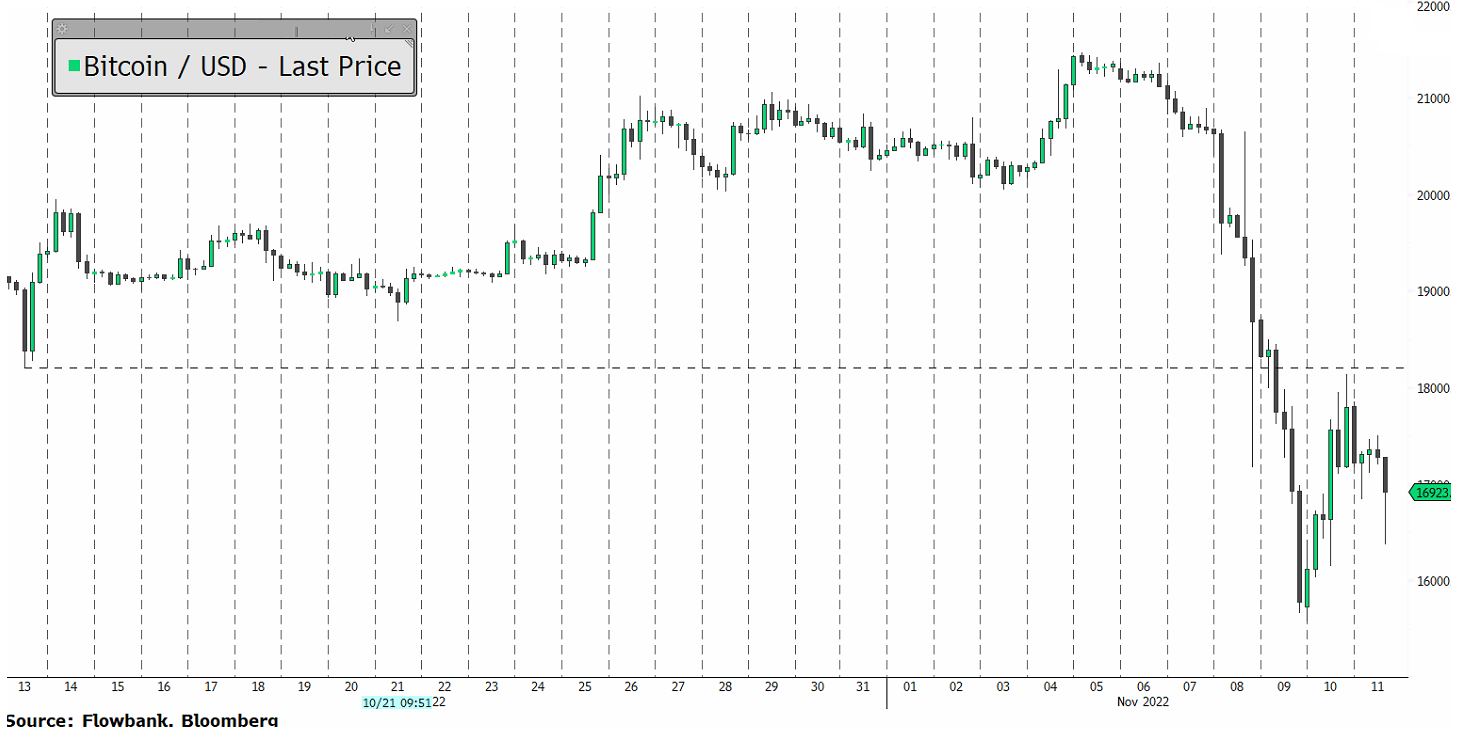Click date 11 on the time axis
1484x736 pixels.
pyautogui.click(x=1376, y=687)
